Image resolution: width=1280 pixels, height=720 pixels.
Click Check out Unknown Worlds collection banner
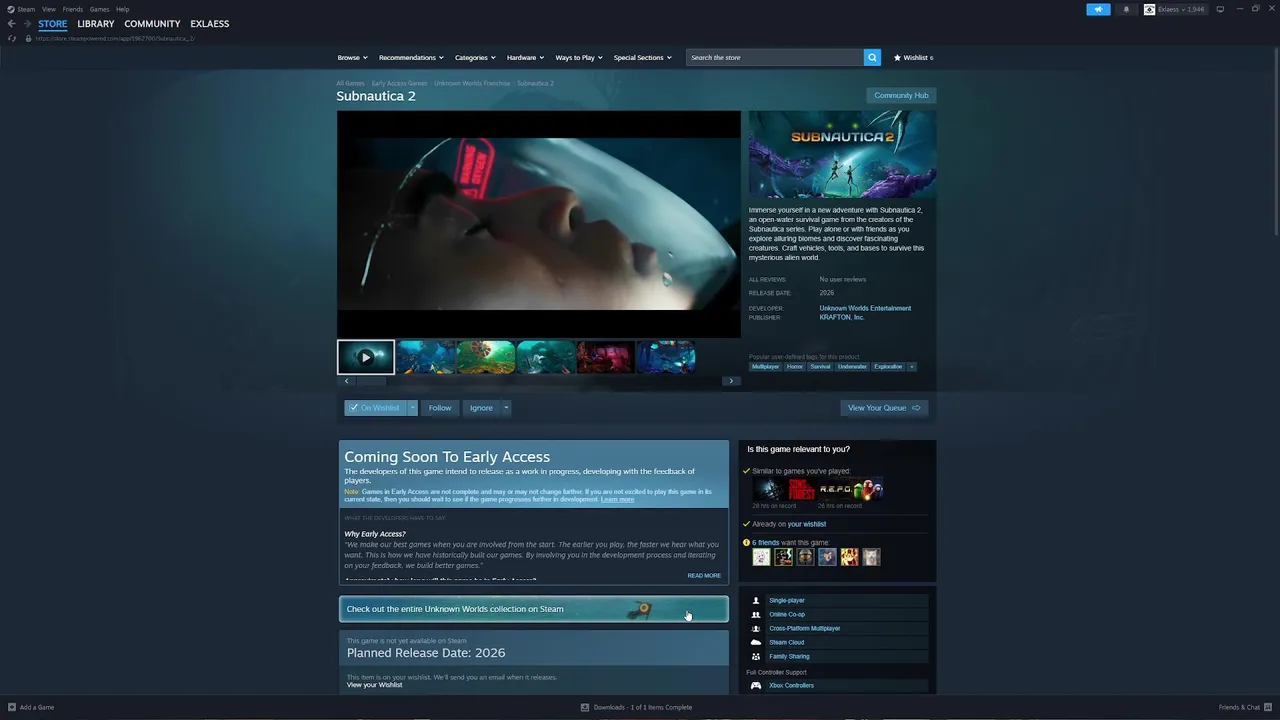click(534, 609)
